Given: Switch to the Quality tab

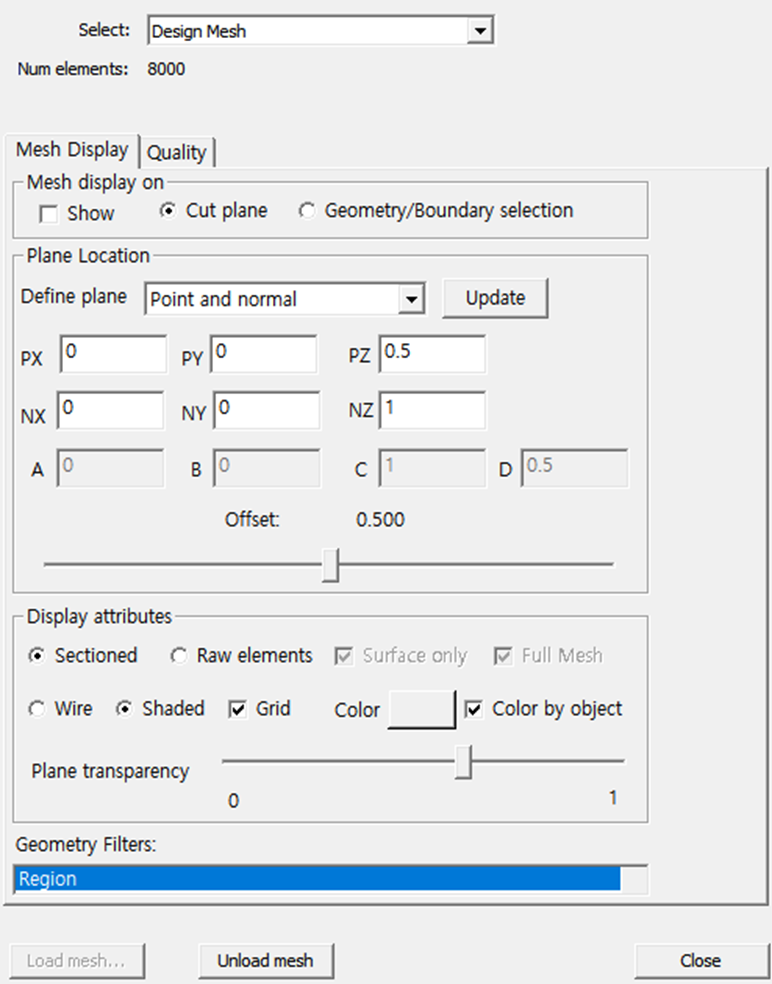Looking at the screenshot, I should pyautogui.click(x=177, y=152).
